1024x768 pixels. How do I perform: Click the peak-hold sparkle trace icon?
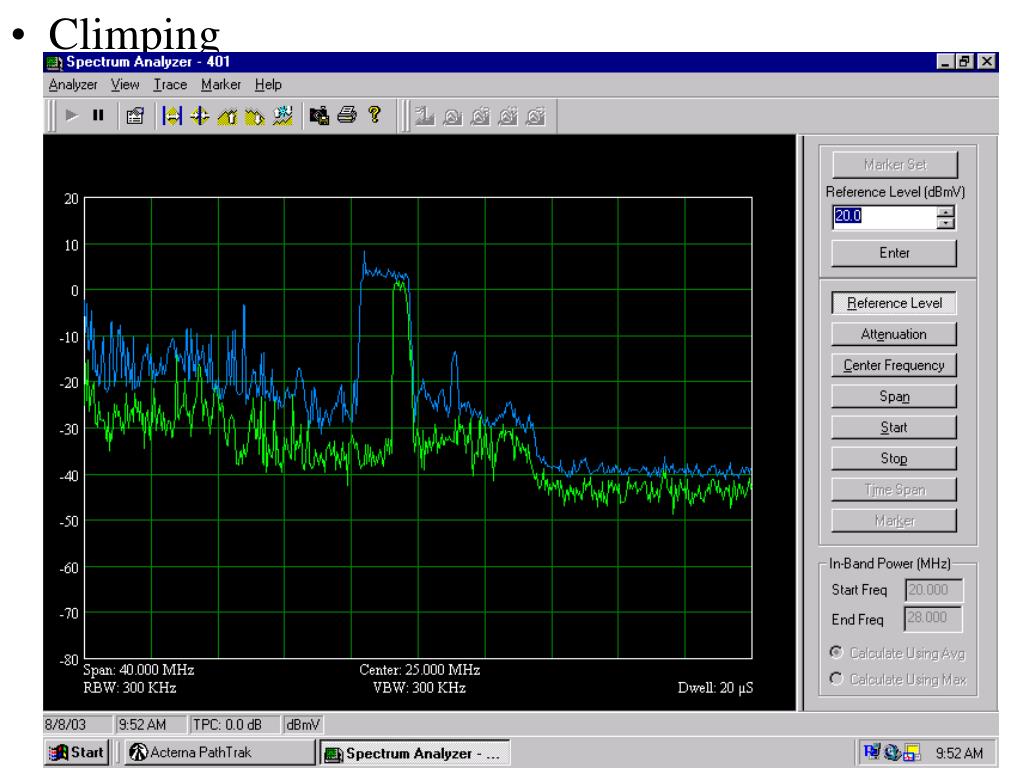(x=283, y=116)
